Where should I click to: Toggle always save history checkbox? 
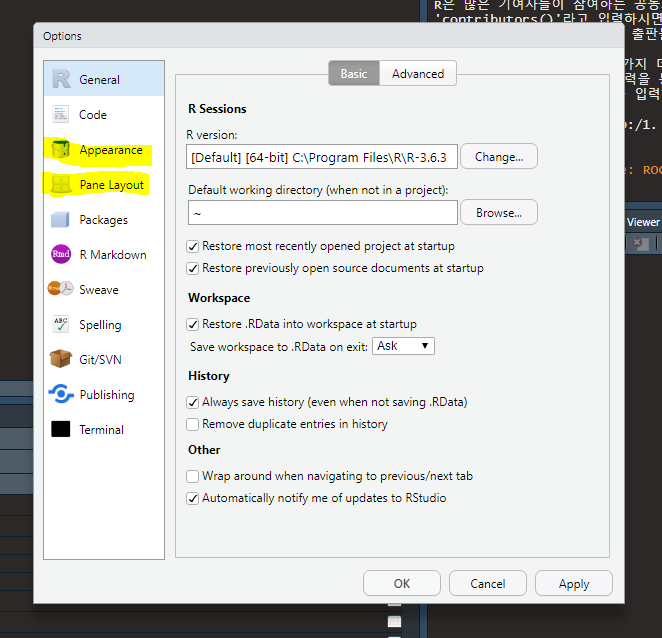click(x=193, y=402)
